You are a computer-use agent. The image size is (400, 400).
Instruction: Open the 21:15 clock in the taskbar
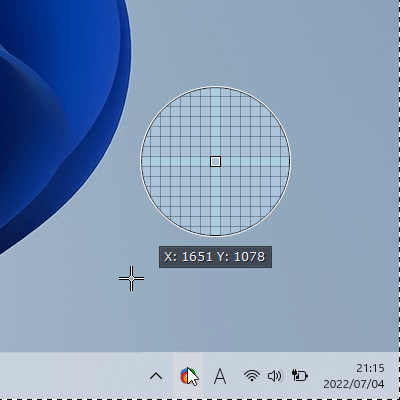coord(370,368)
